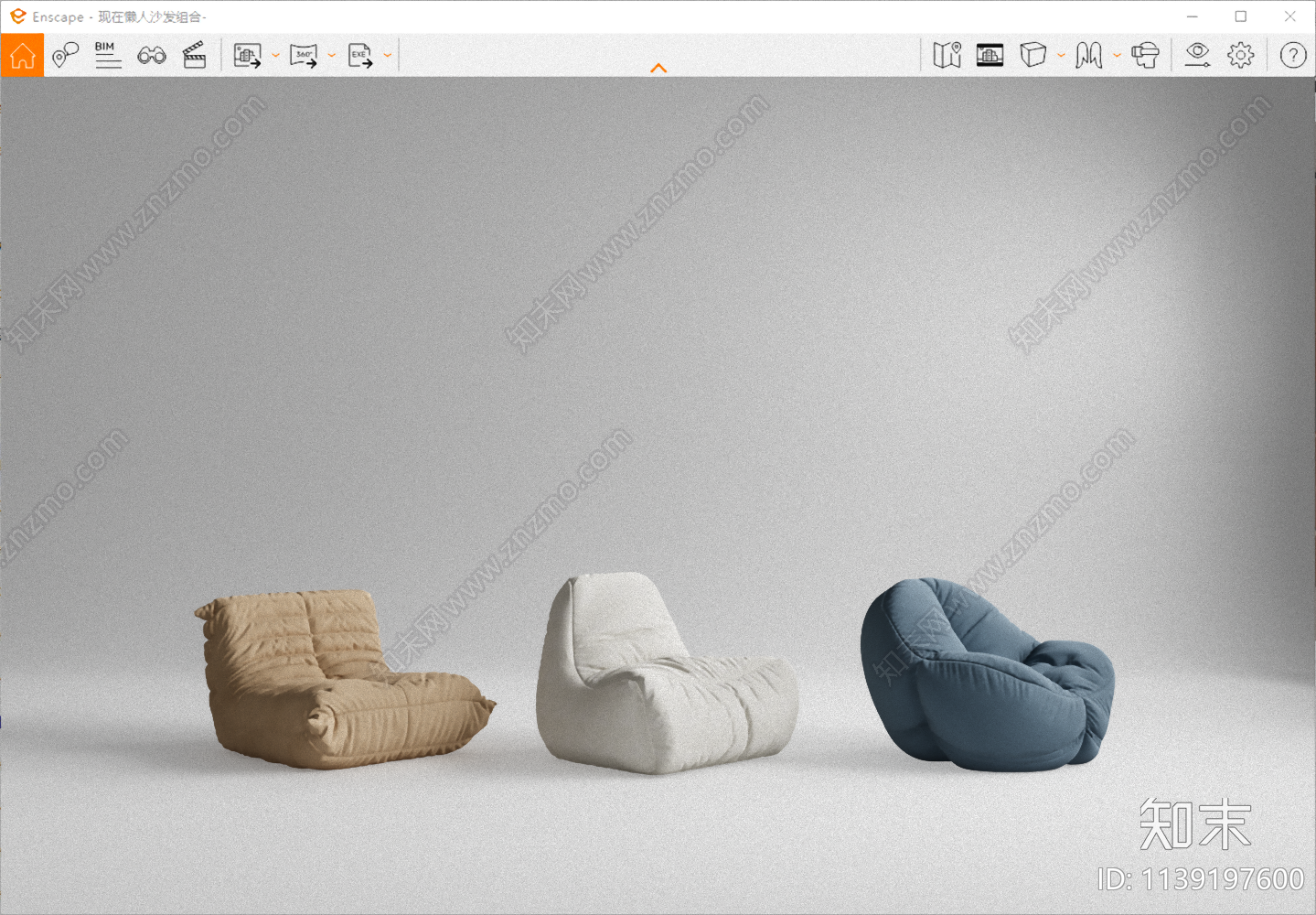Image resolution: width=1316 pixels, height=915 pixels.
Task: Open General Settings gear icon
Action: click(x=1241, y=55)
